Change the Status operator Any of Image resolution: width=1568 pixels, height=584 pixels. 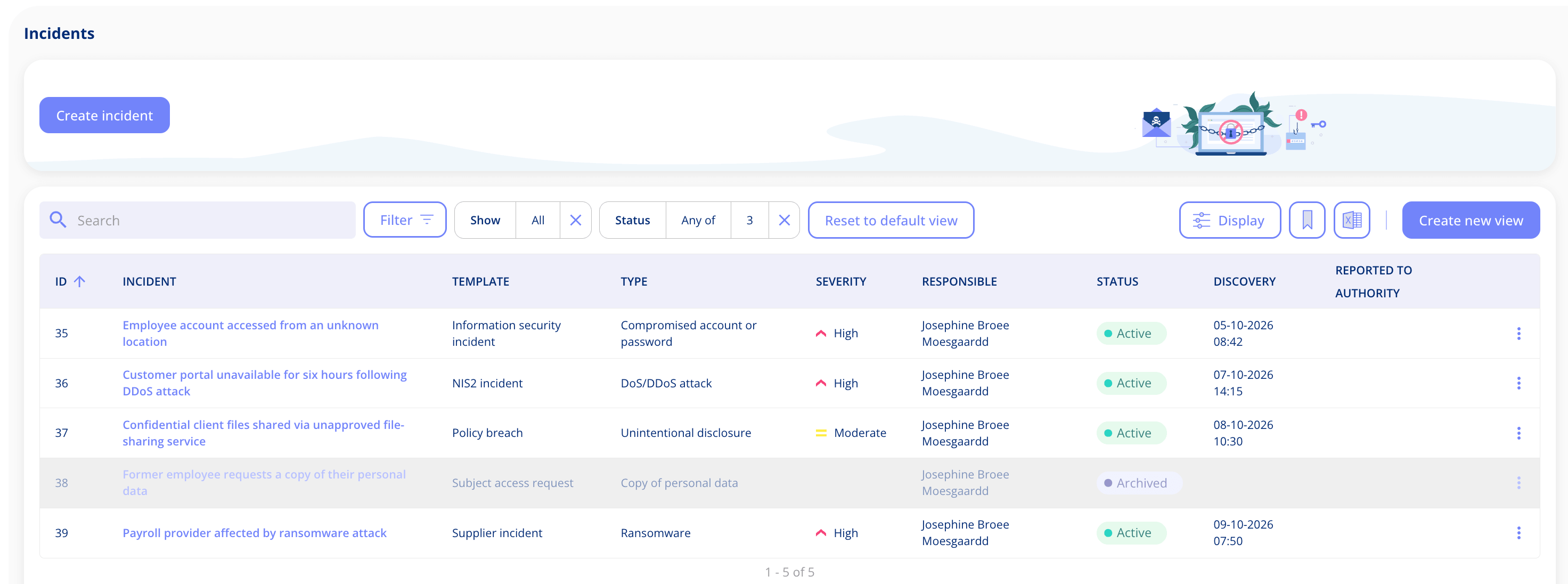[x=698, y=220]
